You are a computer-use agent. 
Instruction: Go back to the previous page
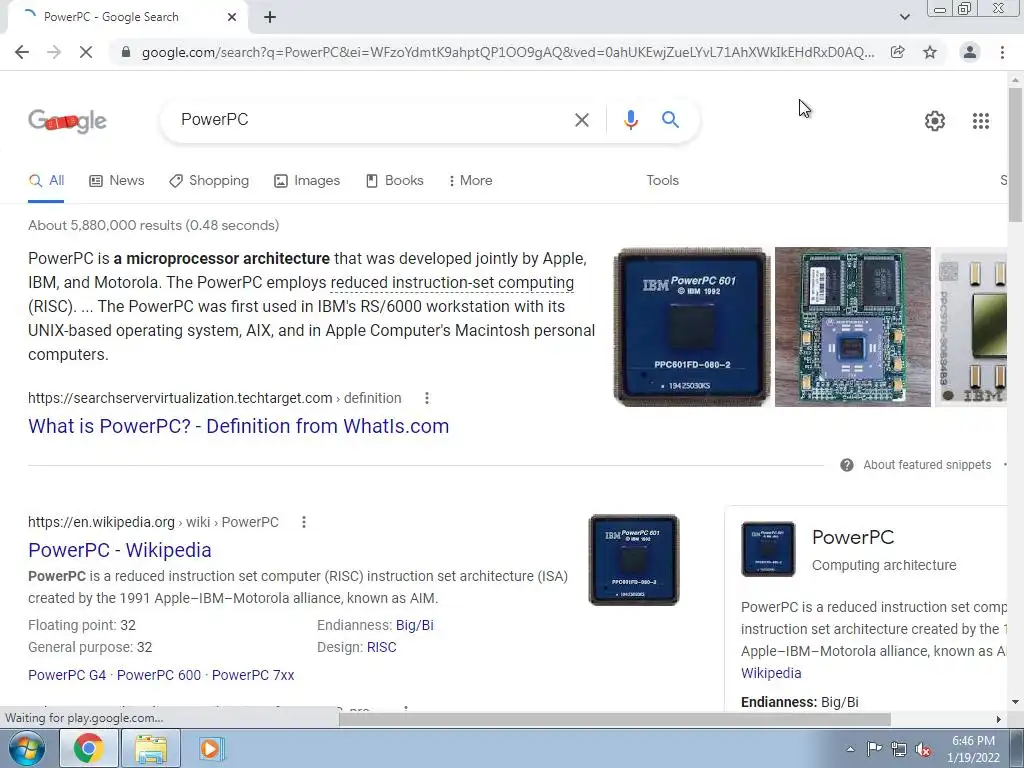22,52
